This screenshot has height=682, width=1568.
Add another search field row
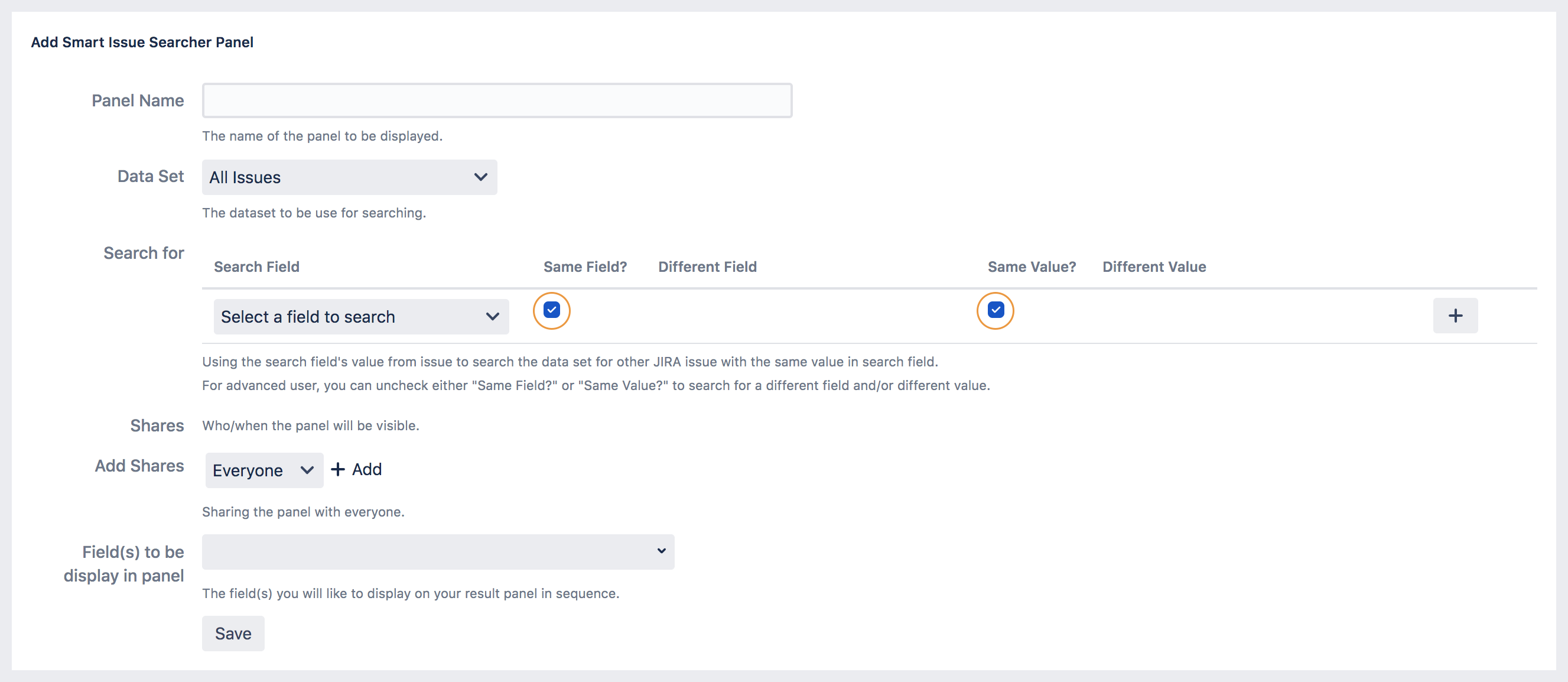(1455, 316)
